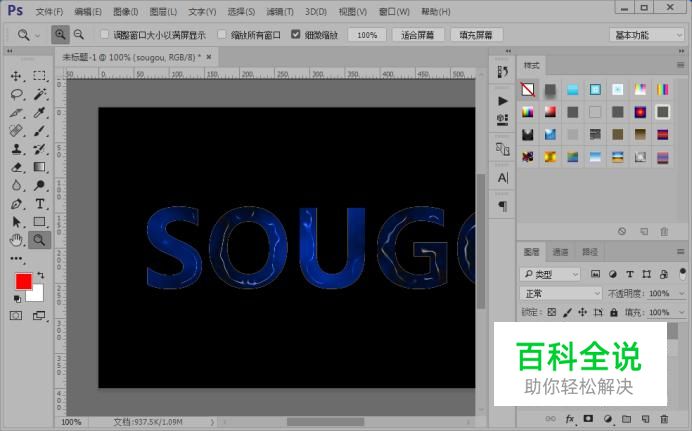This screenshot has width=692, height=431.
Task: Open the Layers panel flyout menu
Action: pos(681,251)
